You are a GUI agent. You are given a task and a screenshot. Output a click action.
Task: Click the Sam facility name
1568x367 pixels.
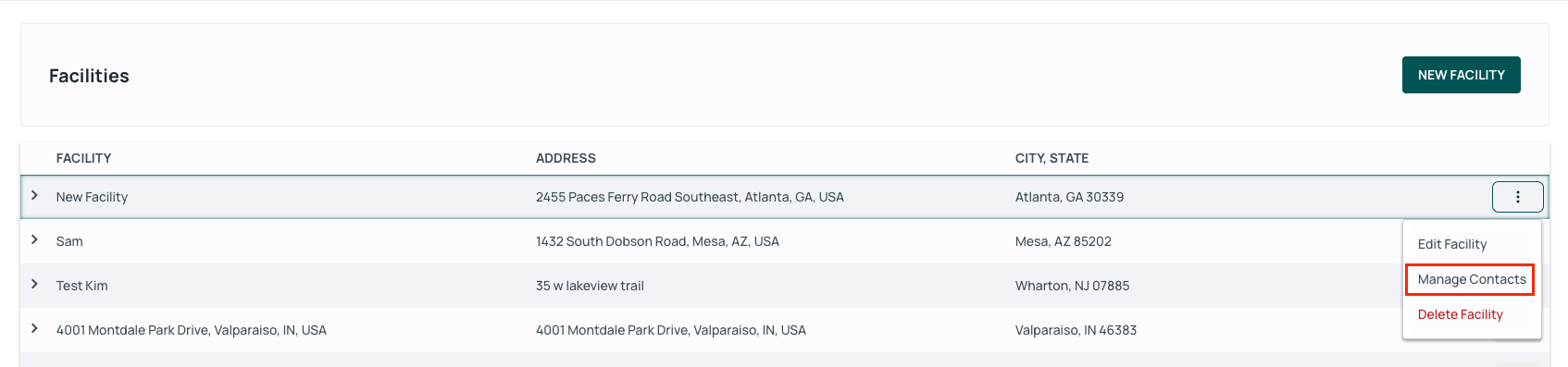[x=69, y=241]
